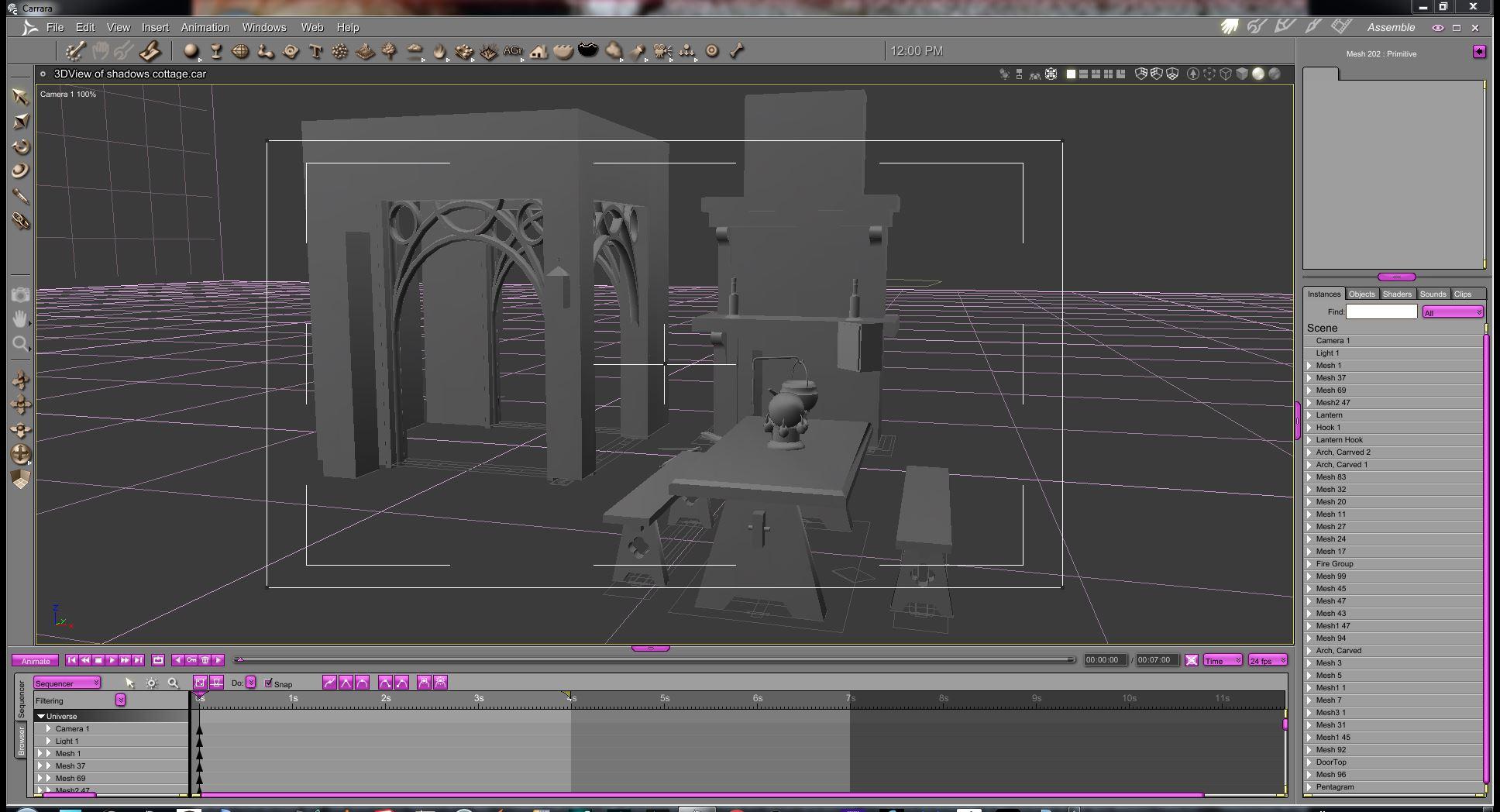Open sequencer options gear icon

click(x=152, y=683)
